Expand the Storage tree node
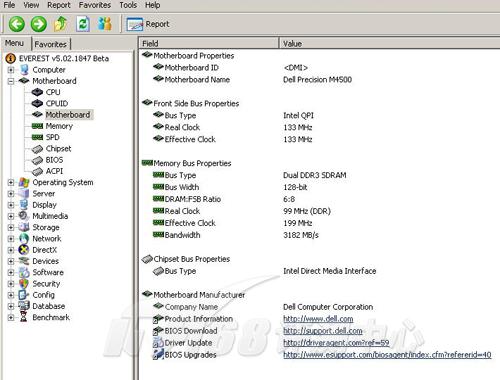Image resolution: width=500 pixels, height=380 pixels. coord(11,228)
